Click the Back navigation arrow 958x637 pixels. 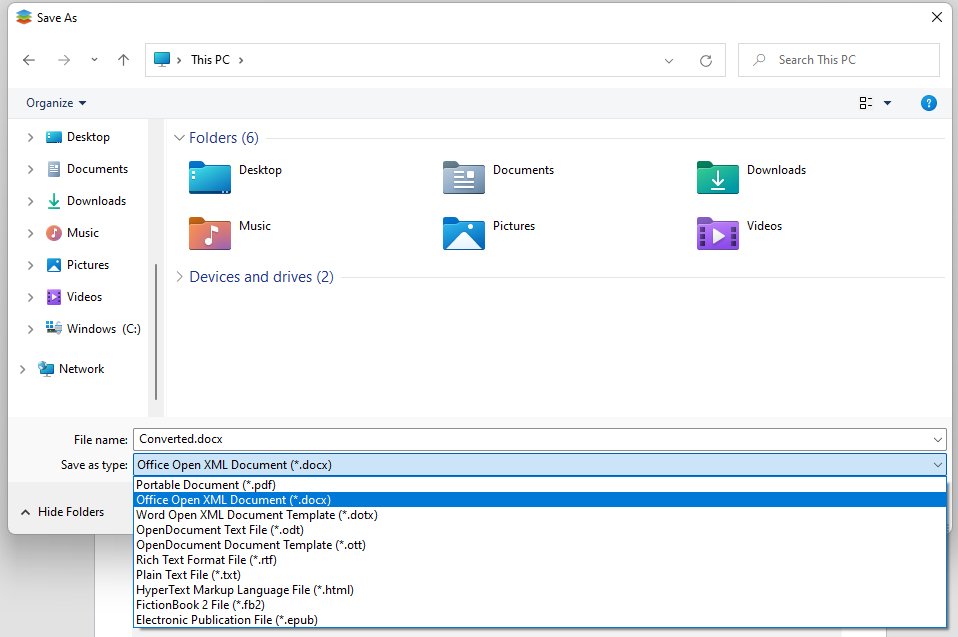(29, 60)
